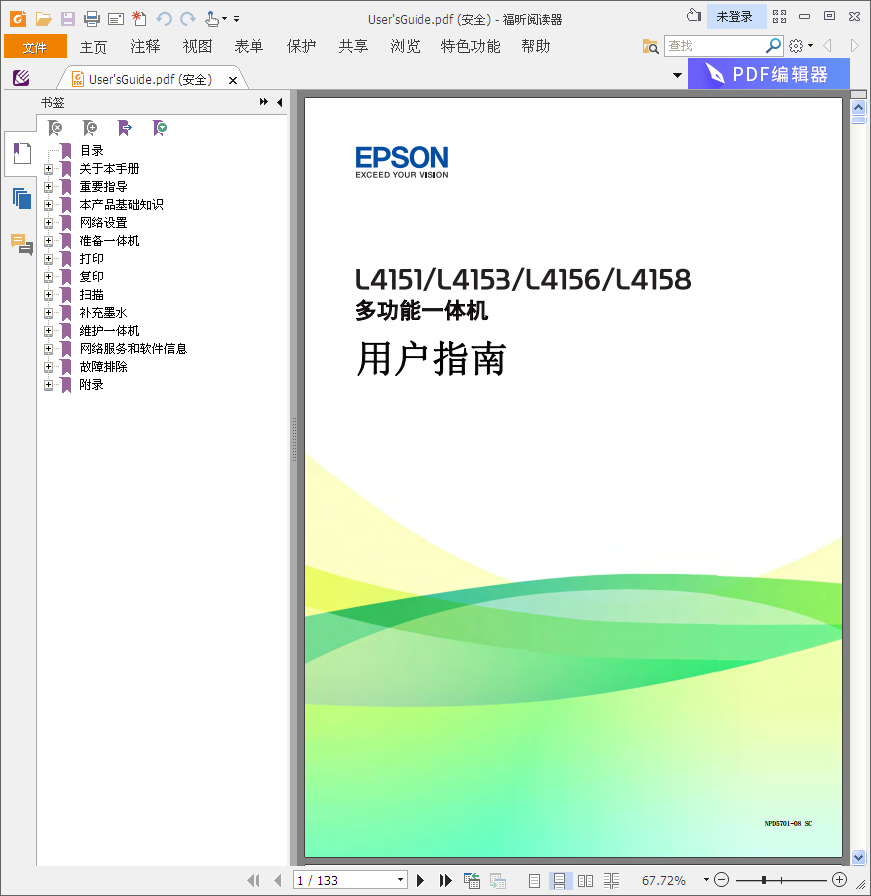Go to previous page arrow
Viewport: 871px width, 896px height.
click(278, 881)
